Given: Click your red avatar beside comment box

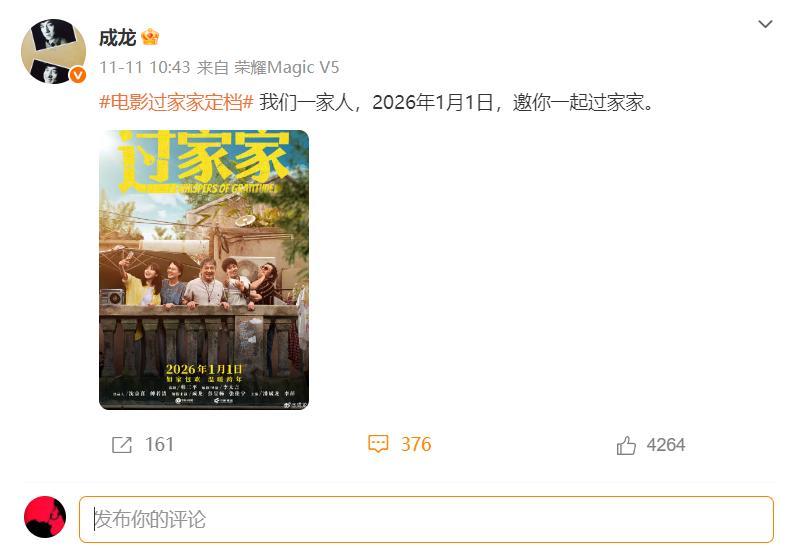Looking at the screenshot, I should coord(45,517).
